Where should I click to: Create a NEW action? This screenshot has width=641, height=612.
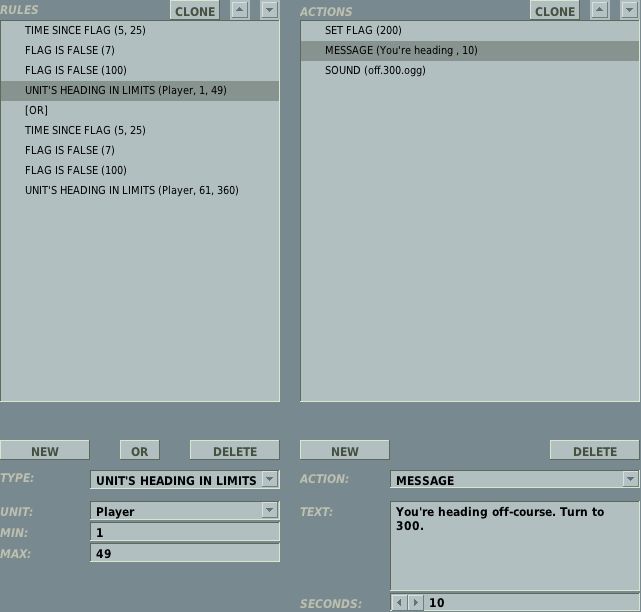click(345, 451)
